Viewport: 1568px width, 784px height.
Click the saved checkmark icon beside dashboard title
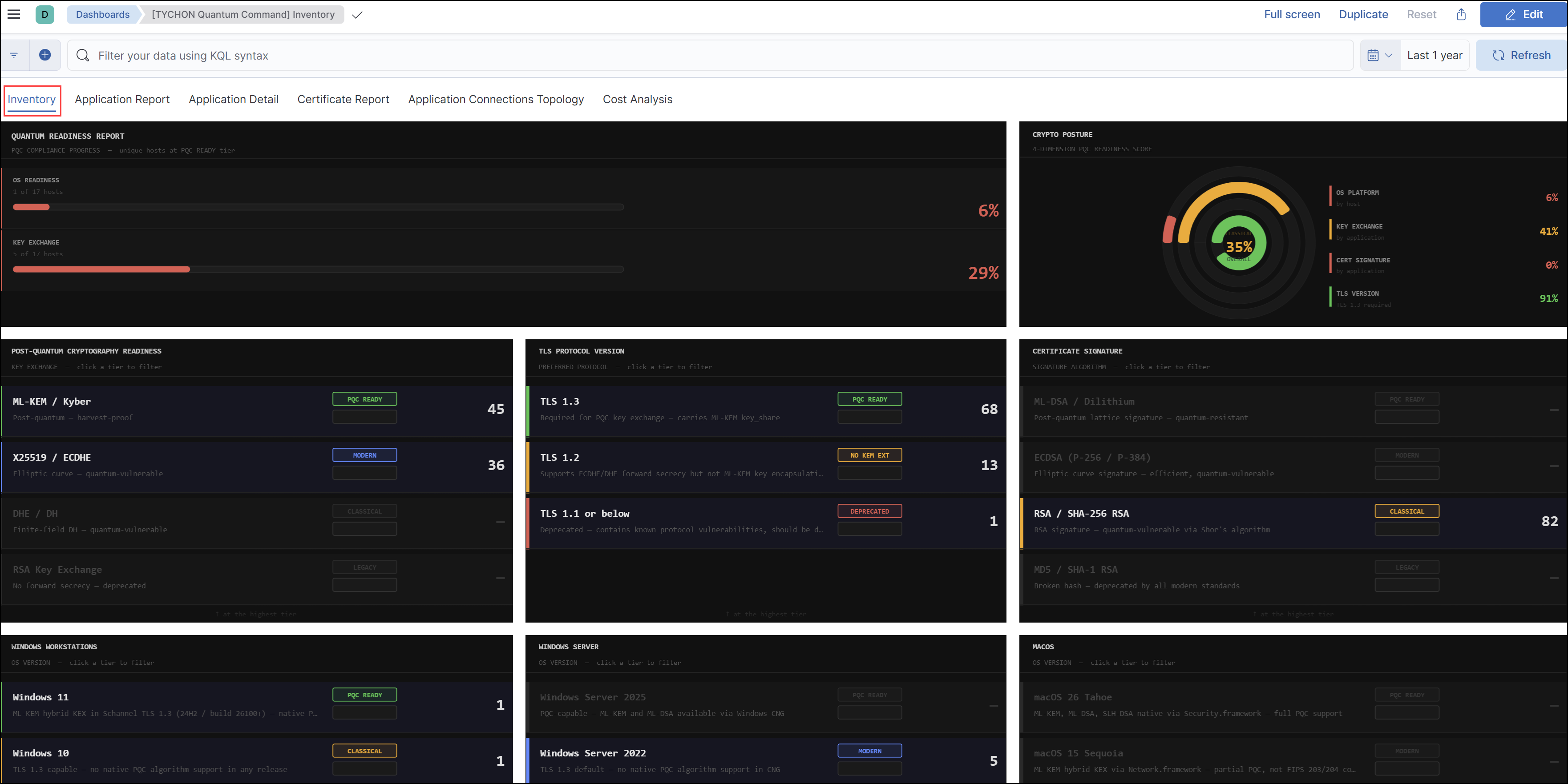[x=357, y=15]
